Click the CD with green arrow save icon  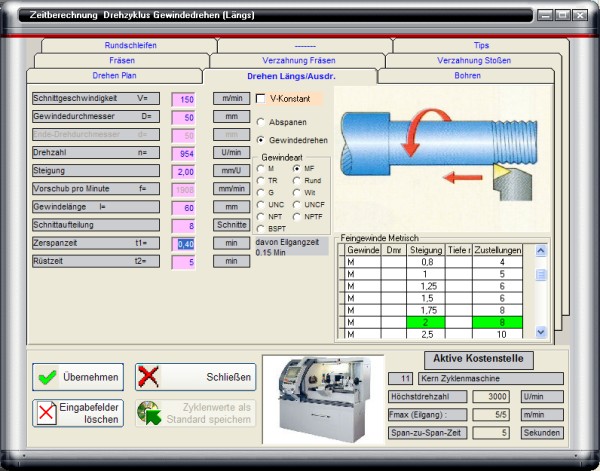pyautogui.click(x=149, y=413)
